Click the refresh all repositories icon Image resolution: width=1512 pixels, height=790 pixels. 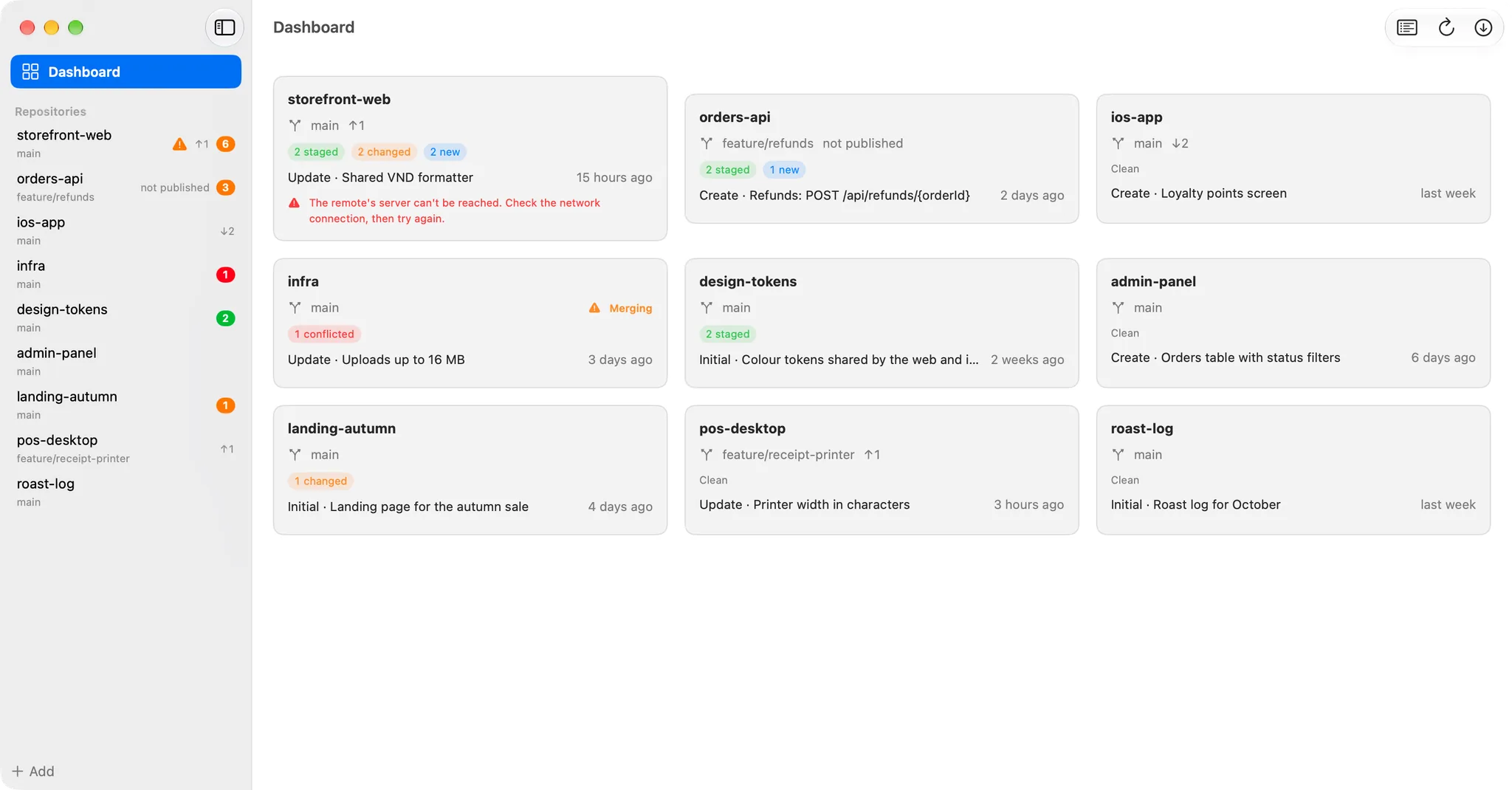pos(1446,27)
